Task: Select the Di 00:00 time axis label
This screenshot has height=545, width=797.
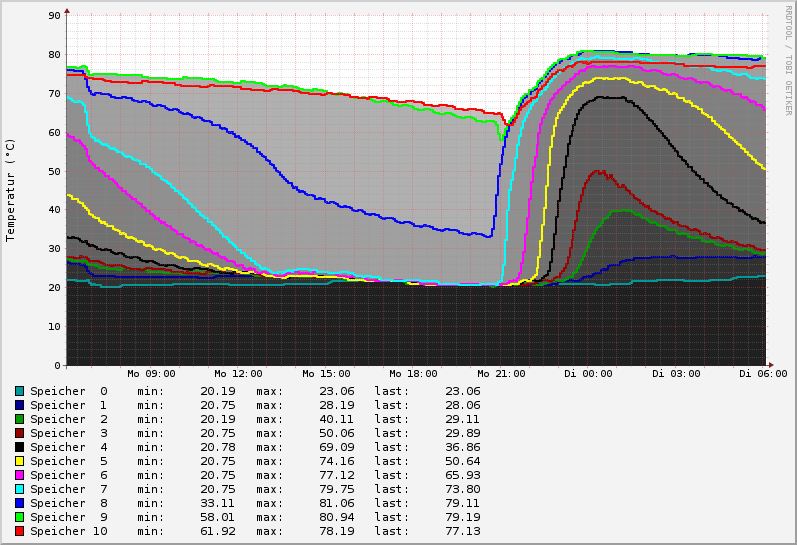Action: pyautogui.click(x=589, y=374)
